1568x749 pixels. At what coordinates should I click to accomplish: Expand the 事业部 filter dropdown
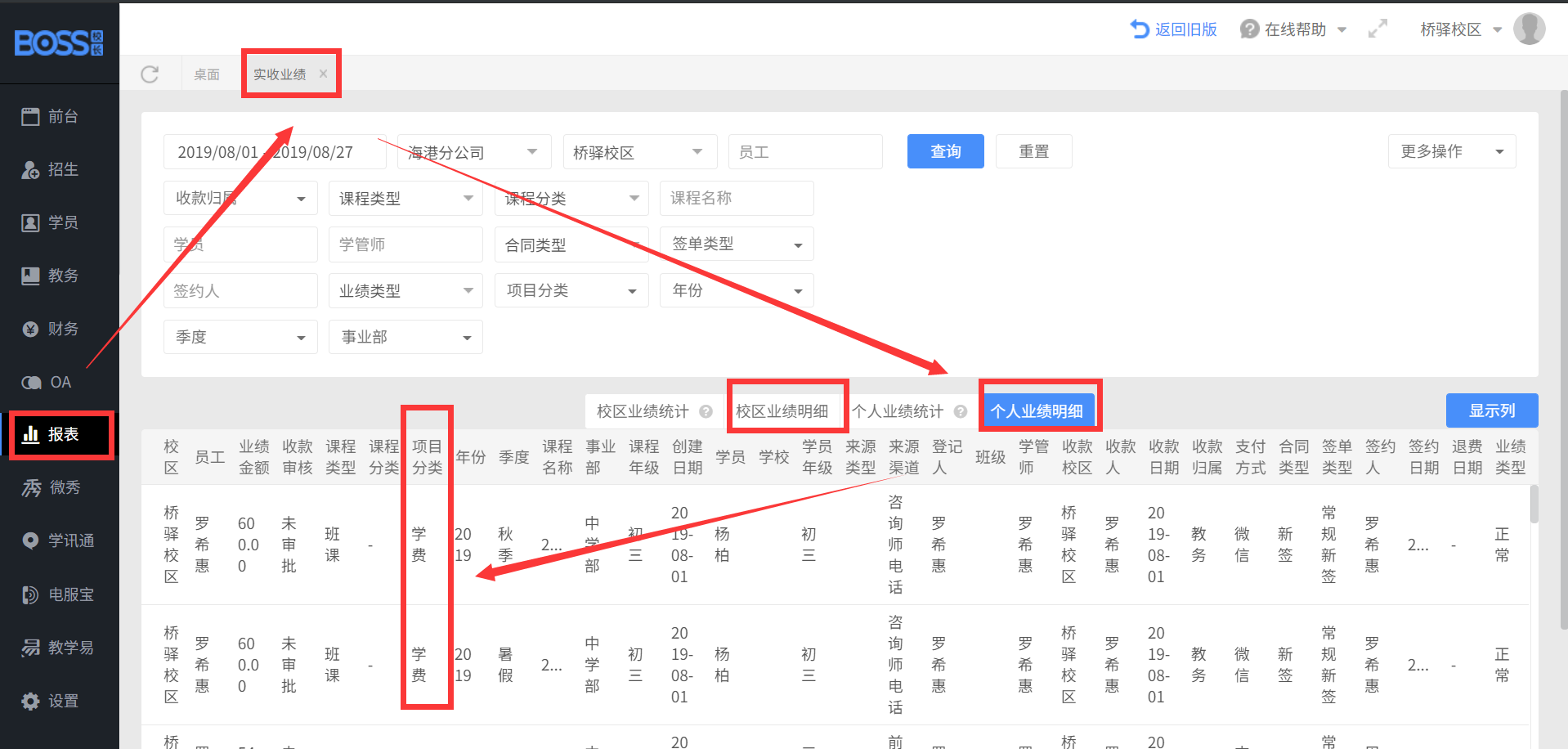point(405,337)
